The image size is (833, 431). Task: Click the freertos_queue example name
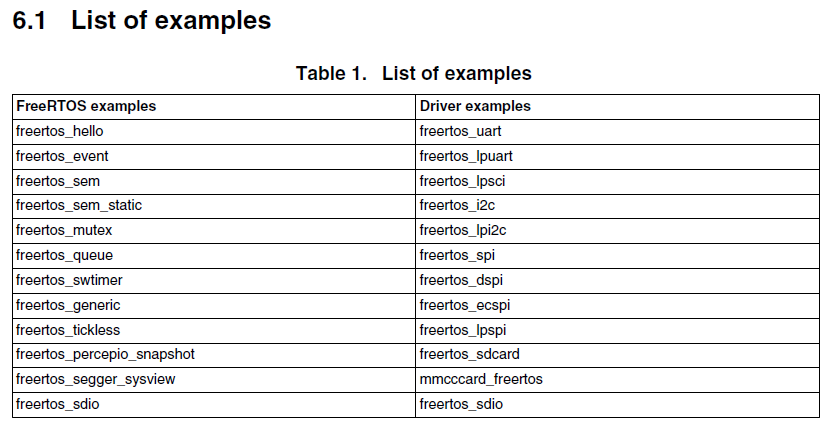pos(65,255)
